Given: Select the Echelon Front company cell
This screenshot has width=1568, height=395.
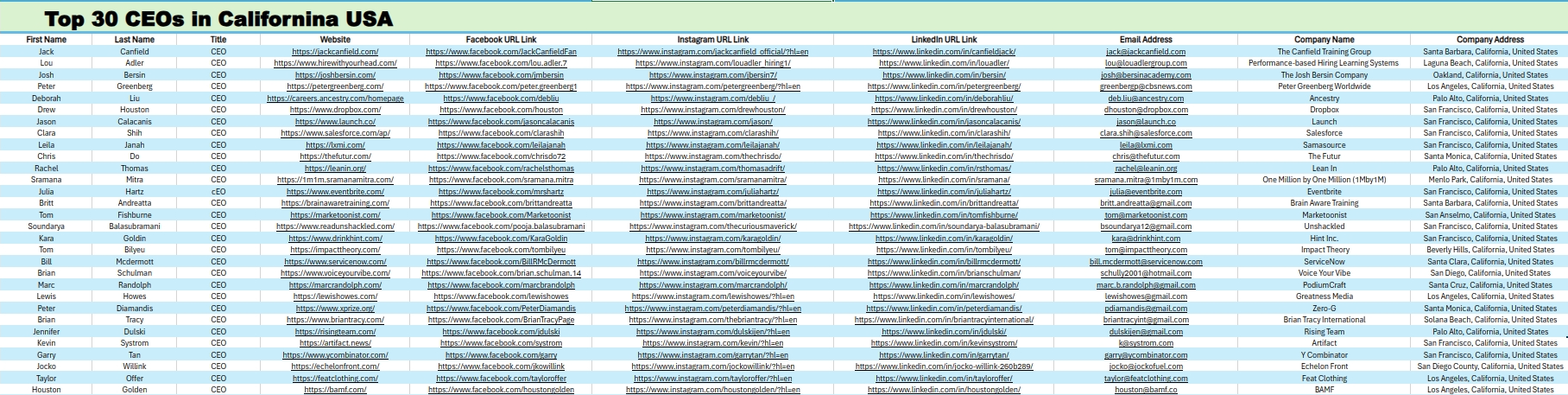Looking at the screenshot, I should [x=1324, y=366].
